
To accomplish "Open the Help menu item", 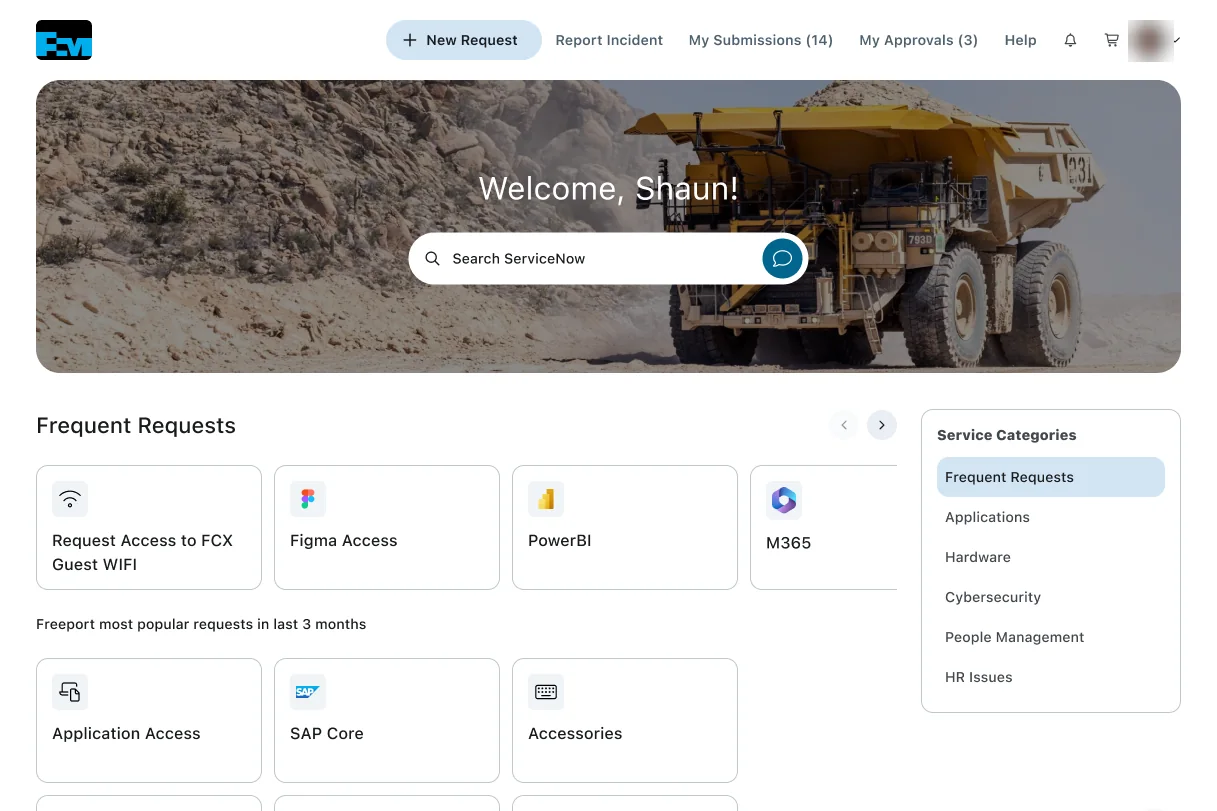I will 1021,40.
